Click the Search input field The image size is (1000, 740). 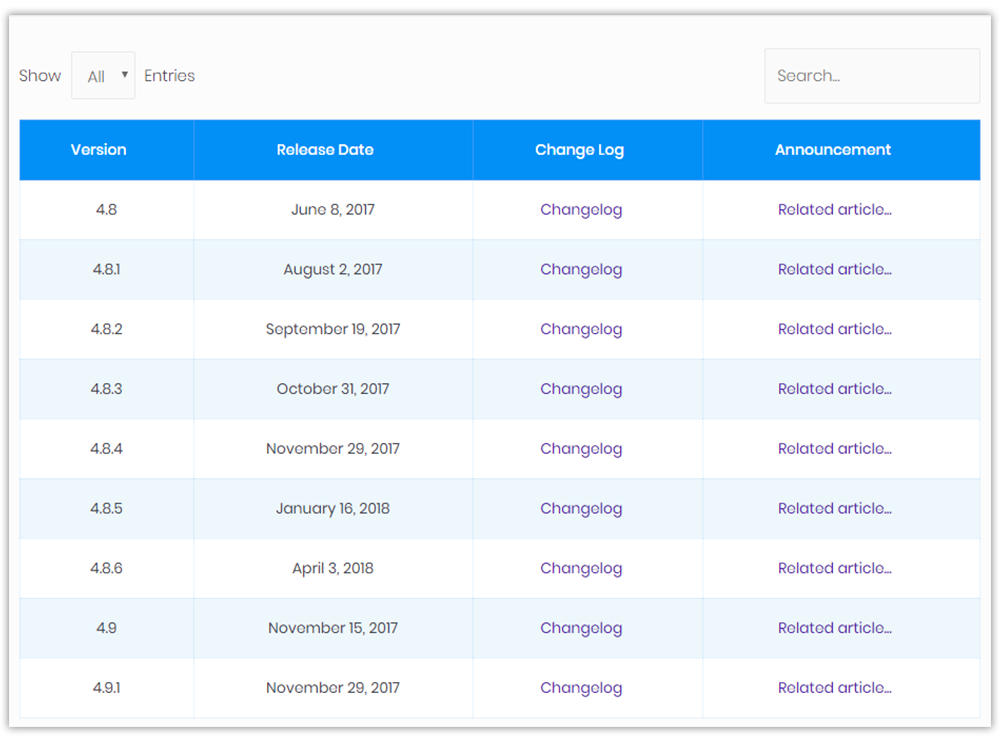871,75
